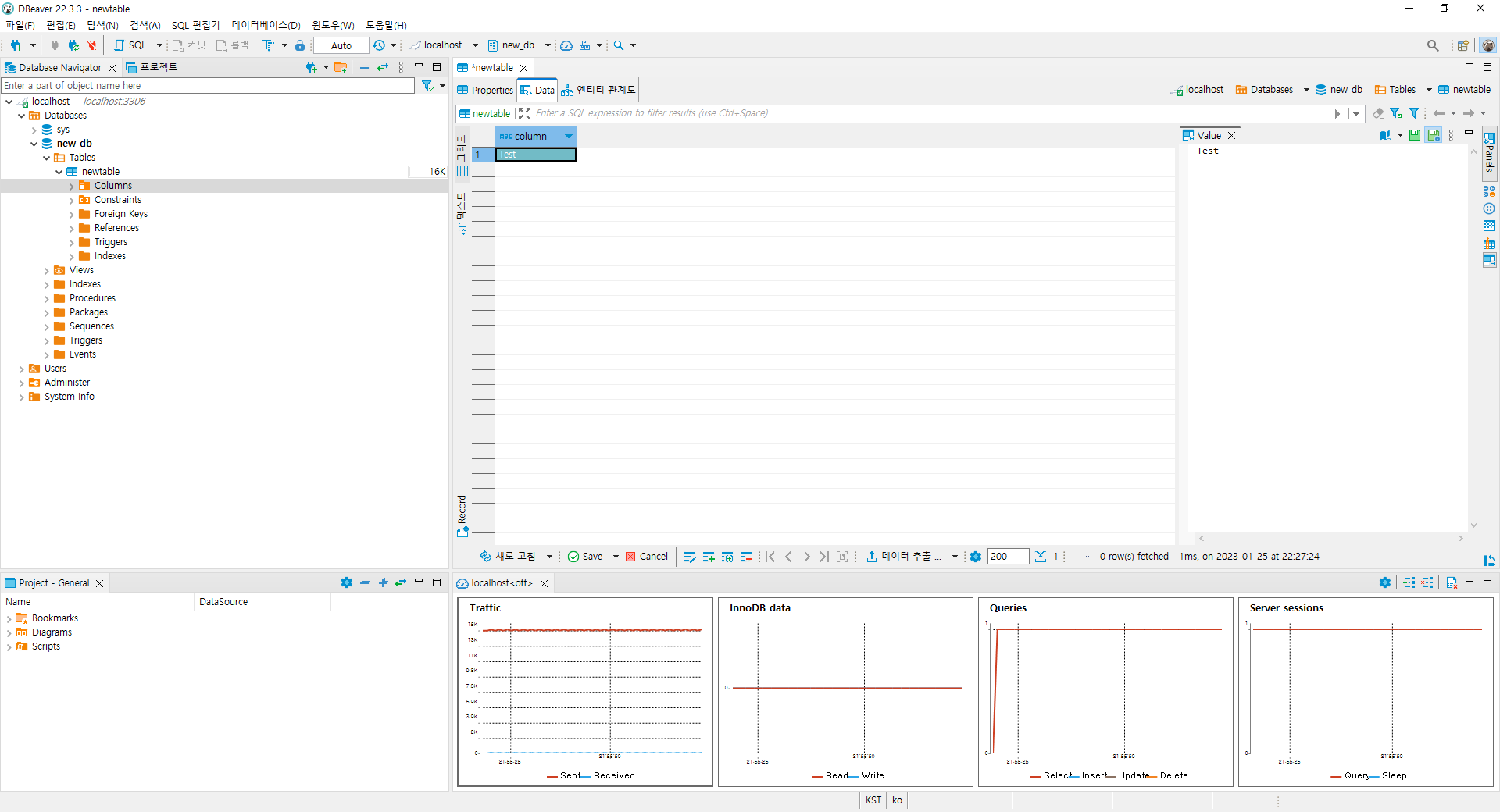
Task: Go to the last row
Action: point(824,557)
